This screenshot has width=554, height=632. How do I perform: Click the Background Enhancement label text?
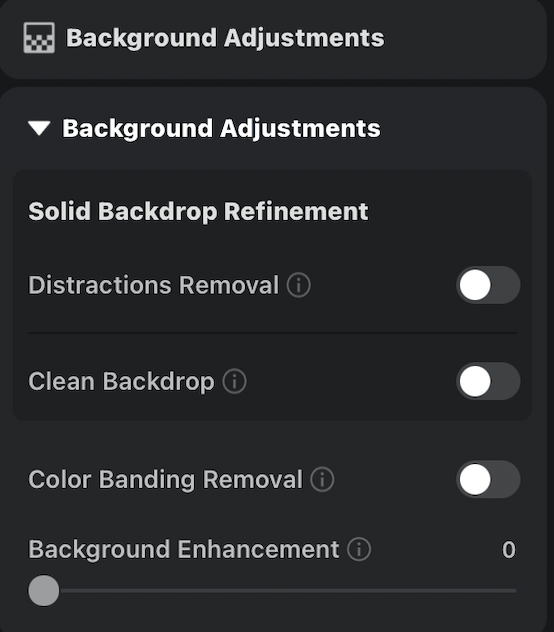[x=183, y=549]
